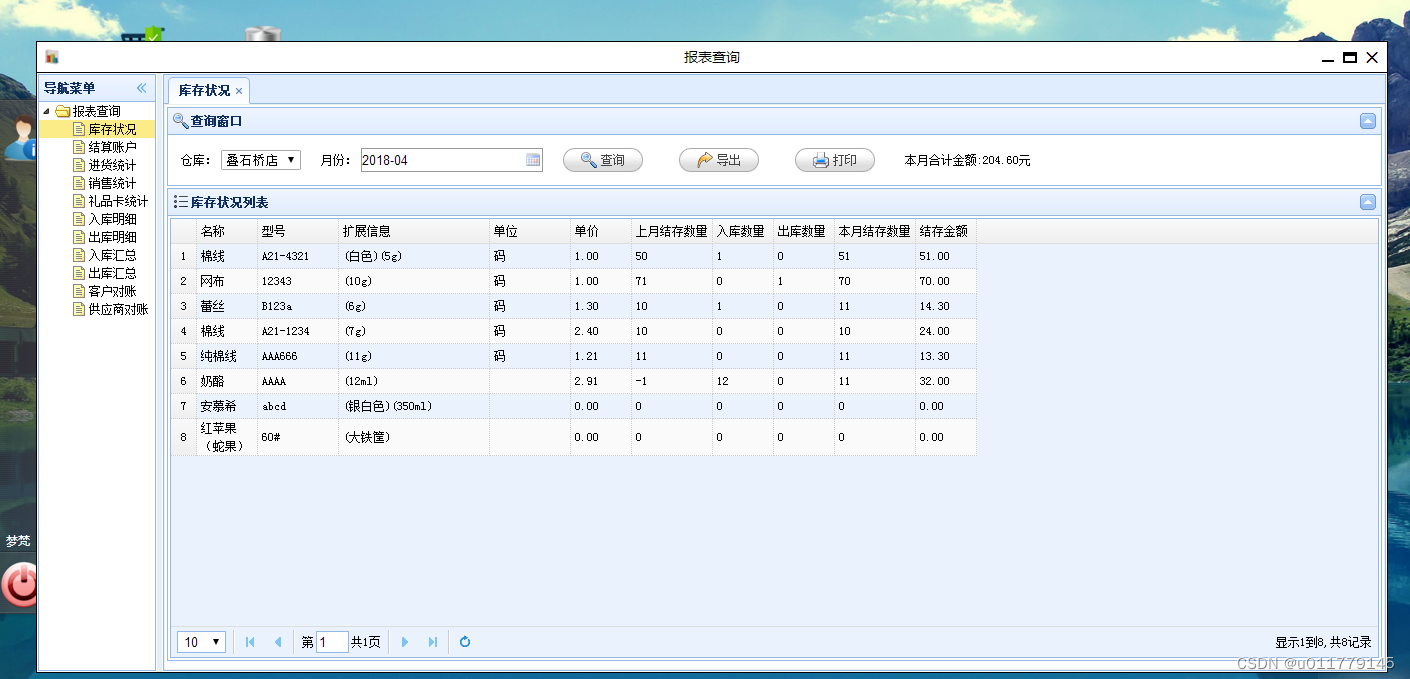
Task: Jump to the last page with the pagination arrow
Action: [432, 641]
